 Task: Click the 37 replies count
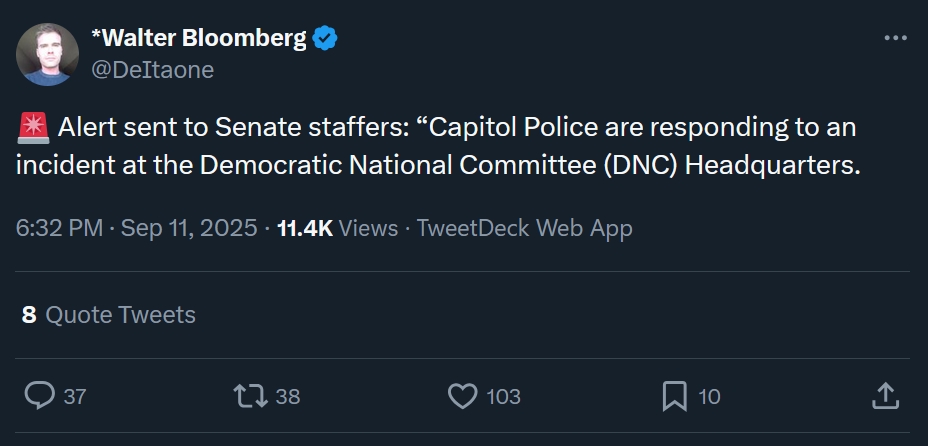tap(75, 397)
